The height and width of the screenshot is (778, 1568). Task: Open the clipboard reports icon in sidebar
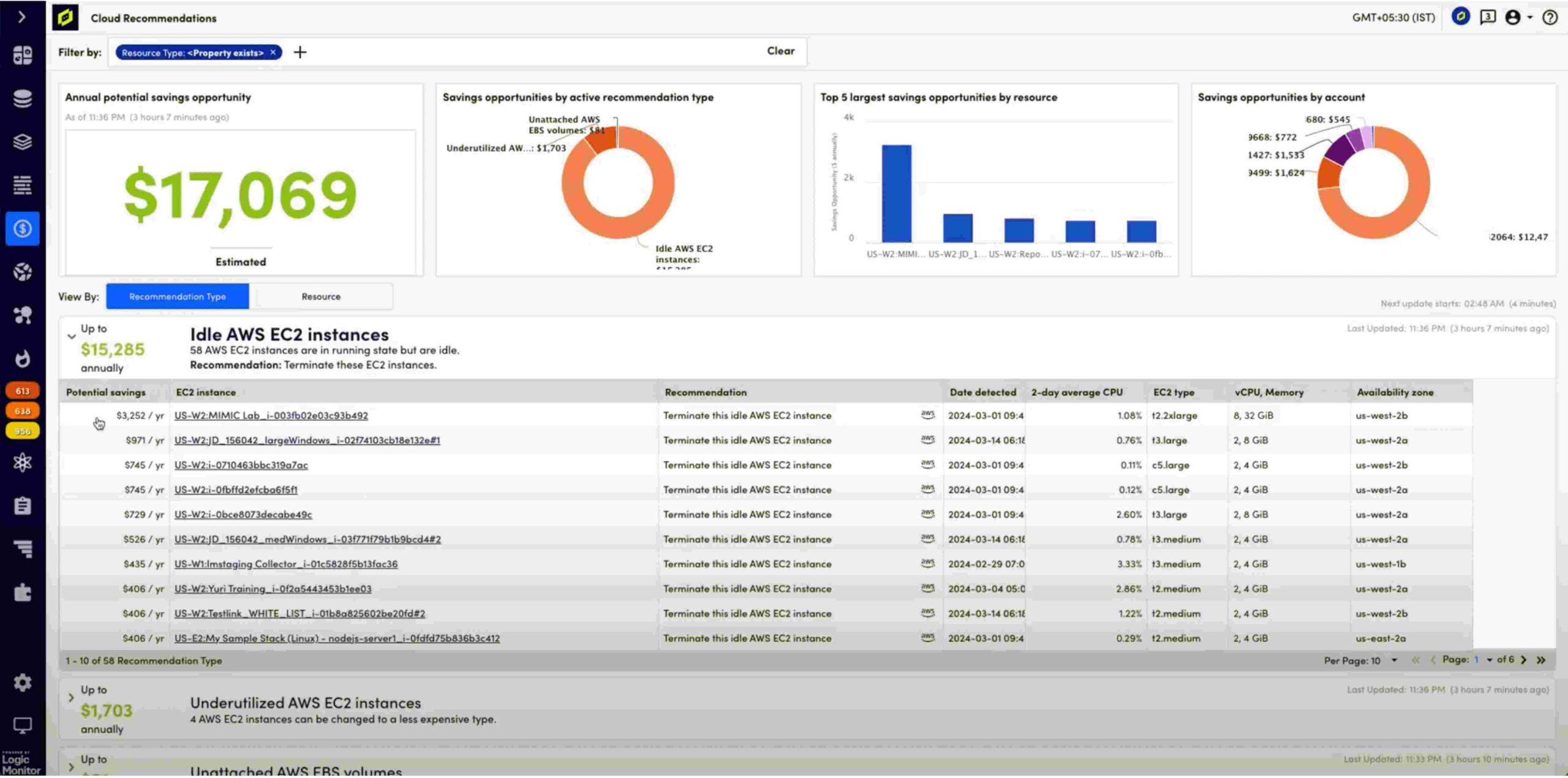(23, 506)
